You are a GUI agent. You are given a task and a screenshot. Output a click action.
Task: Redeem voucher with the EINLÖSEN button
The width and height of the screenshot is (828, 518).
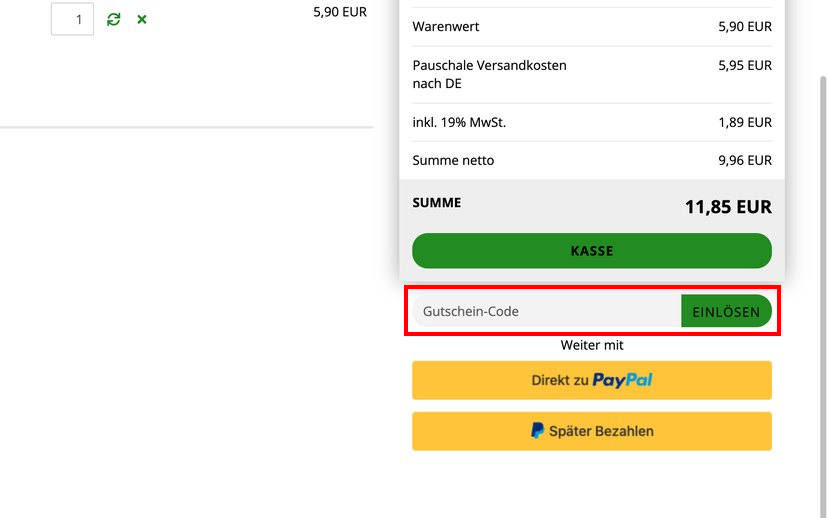coord(726,311)
